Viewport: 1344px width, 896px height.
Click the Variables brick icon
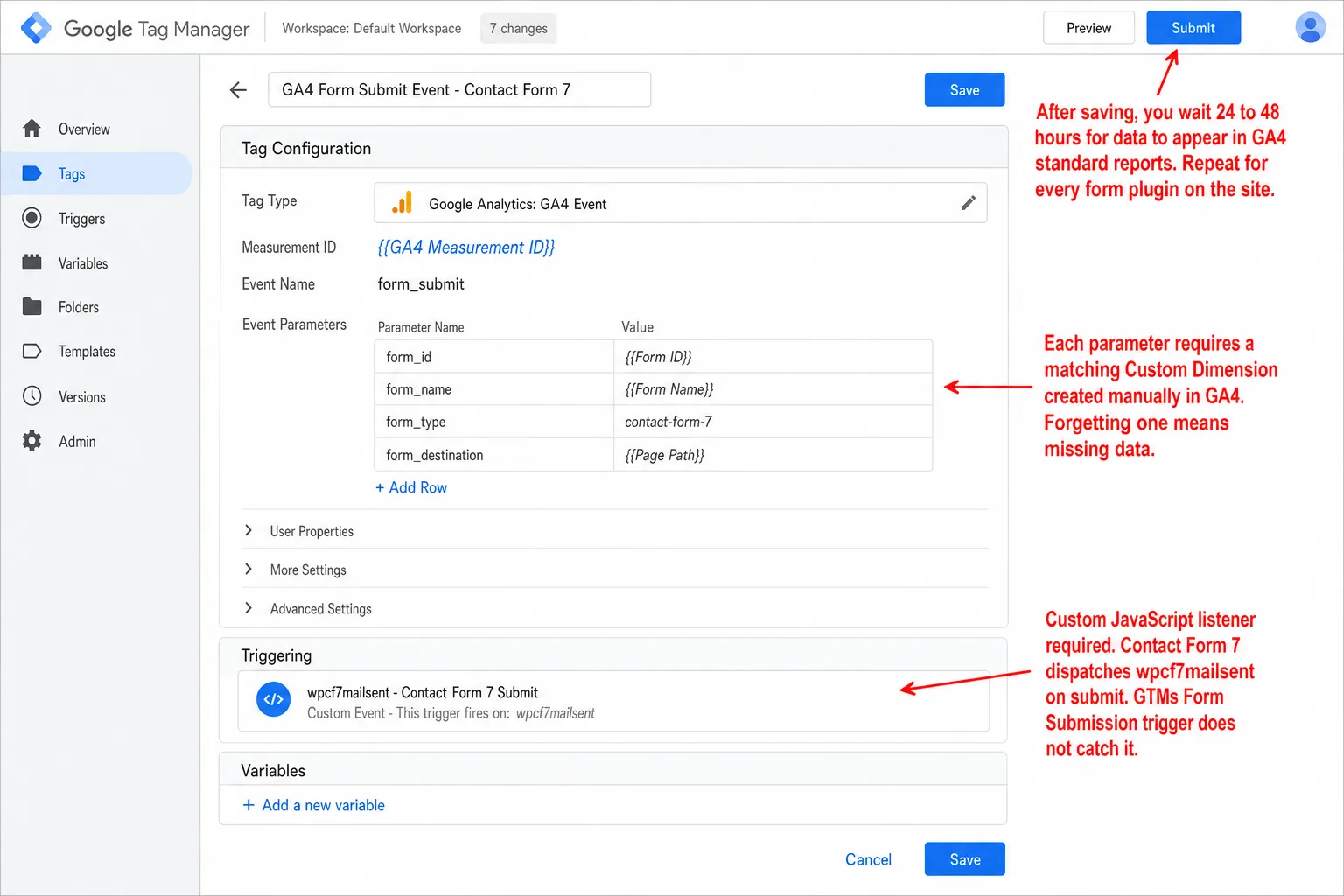[31, 262]
